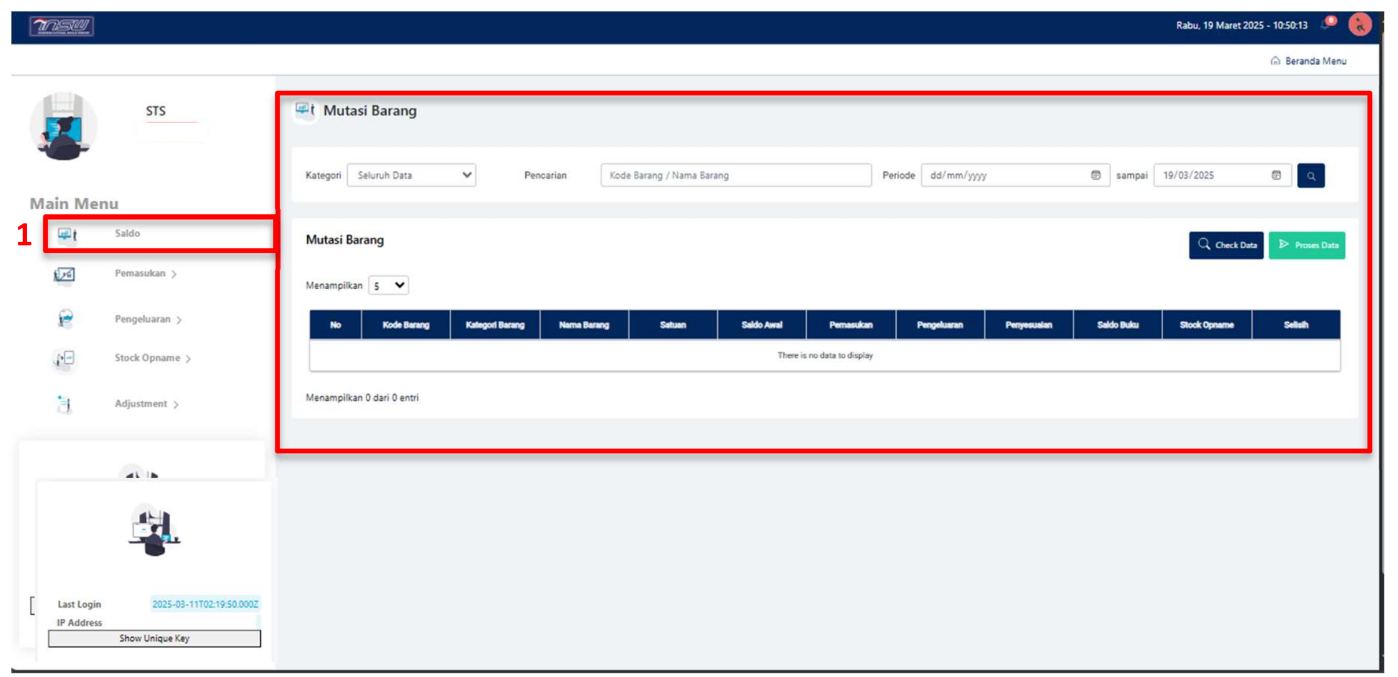Click the Kode Barang / Nama Barang search field
This screenshot has width=1398, height=677.
(x=735, y=175)
